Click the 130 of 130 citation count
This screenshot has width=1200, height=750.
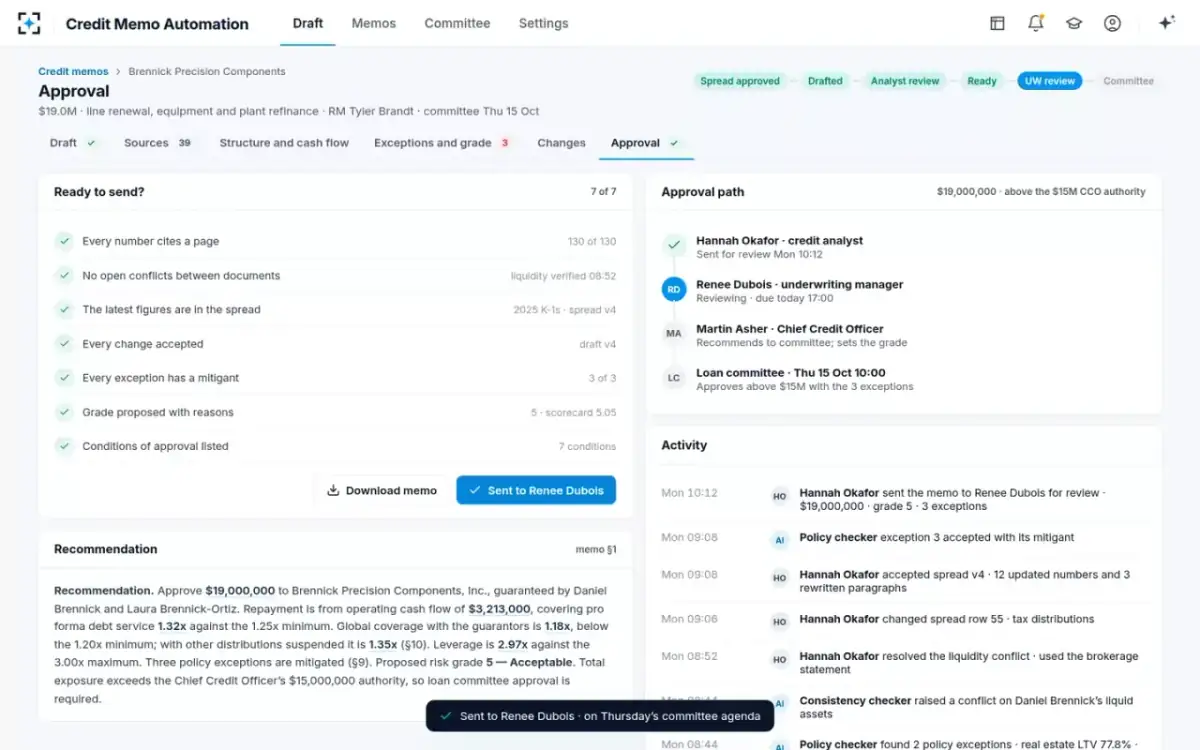coord(592,242)
